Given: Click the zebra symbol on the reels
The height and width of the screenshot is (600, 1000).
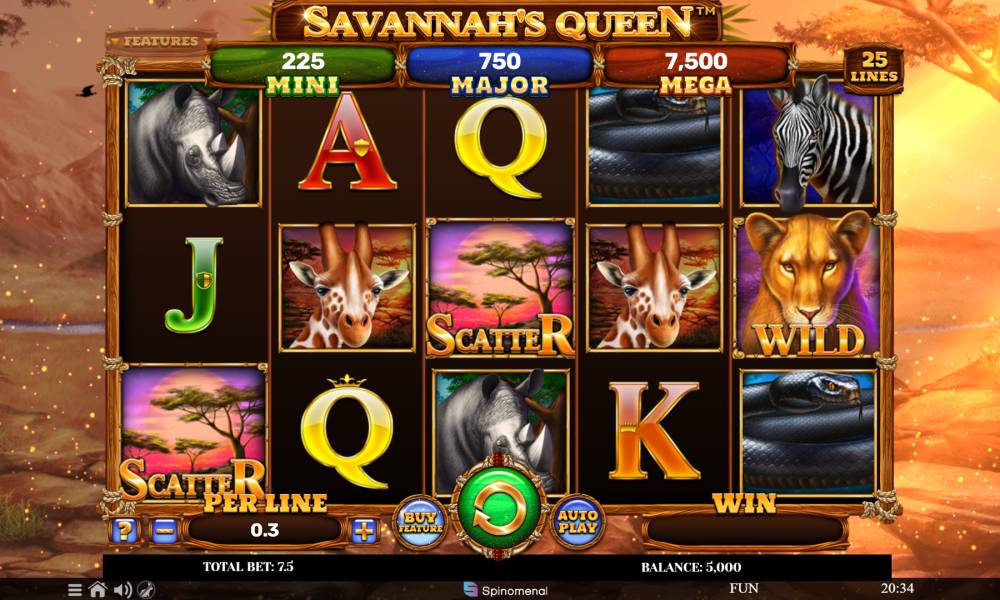Looking at the screenshot, I should 809,145.
